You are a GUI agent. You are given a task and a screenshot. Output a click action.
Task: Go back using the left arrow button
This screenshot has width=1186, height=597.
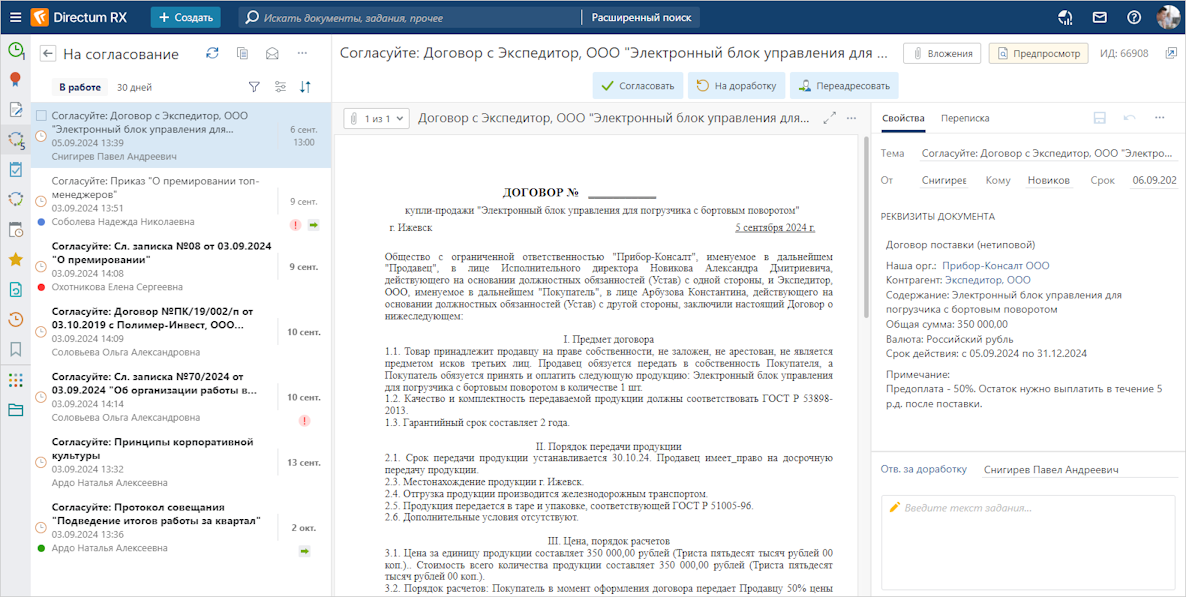(47, 54)
